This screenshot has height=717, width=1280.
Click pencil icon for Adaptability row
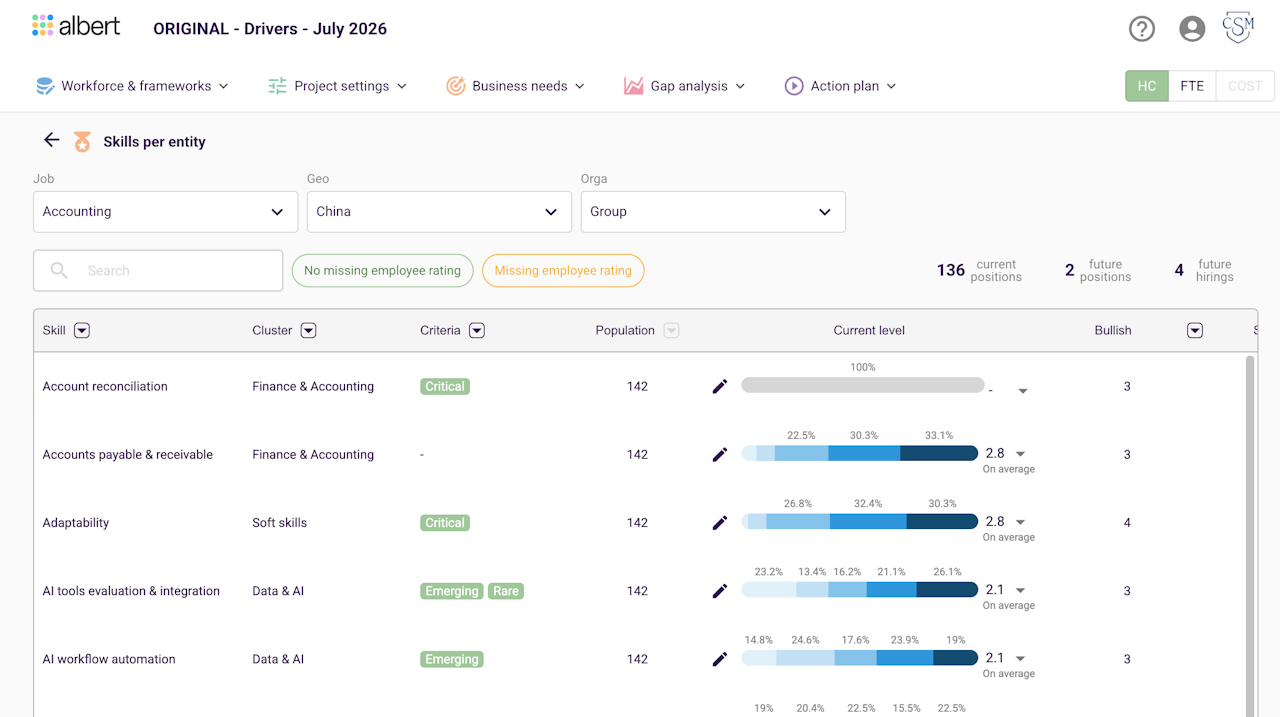720,522
